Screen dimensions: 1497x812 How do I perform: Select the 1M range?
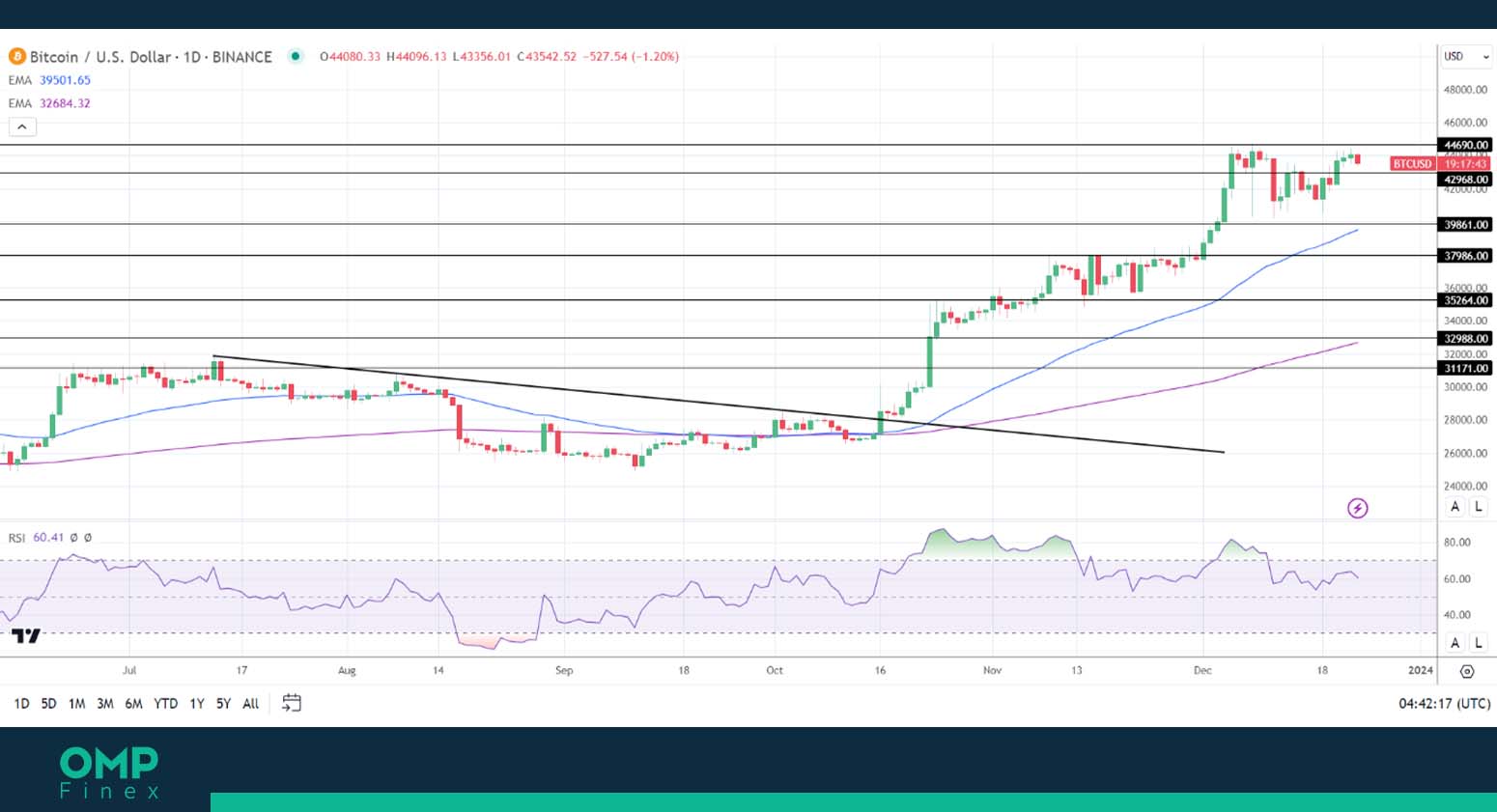[76, 704]
